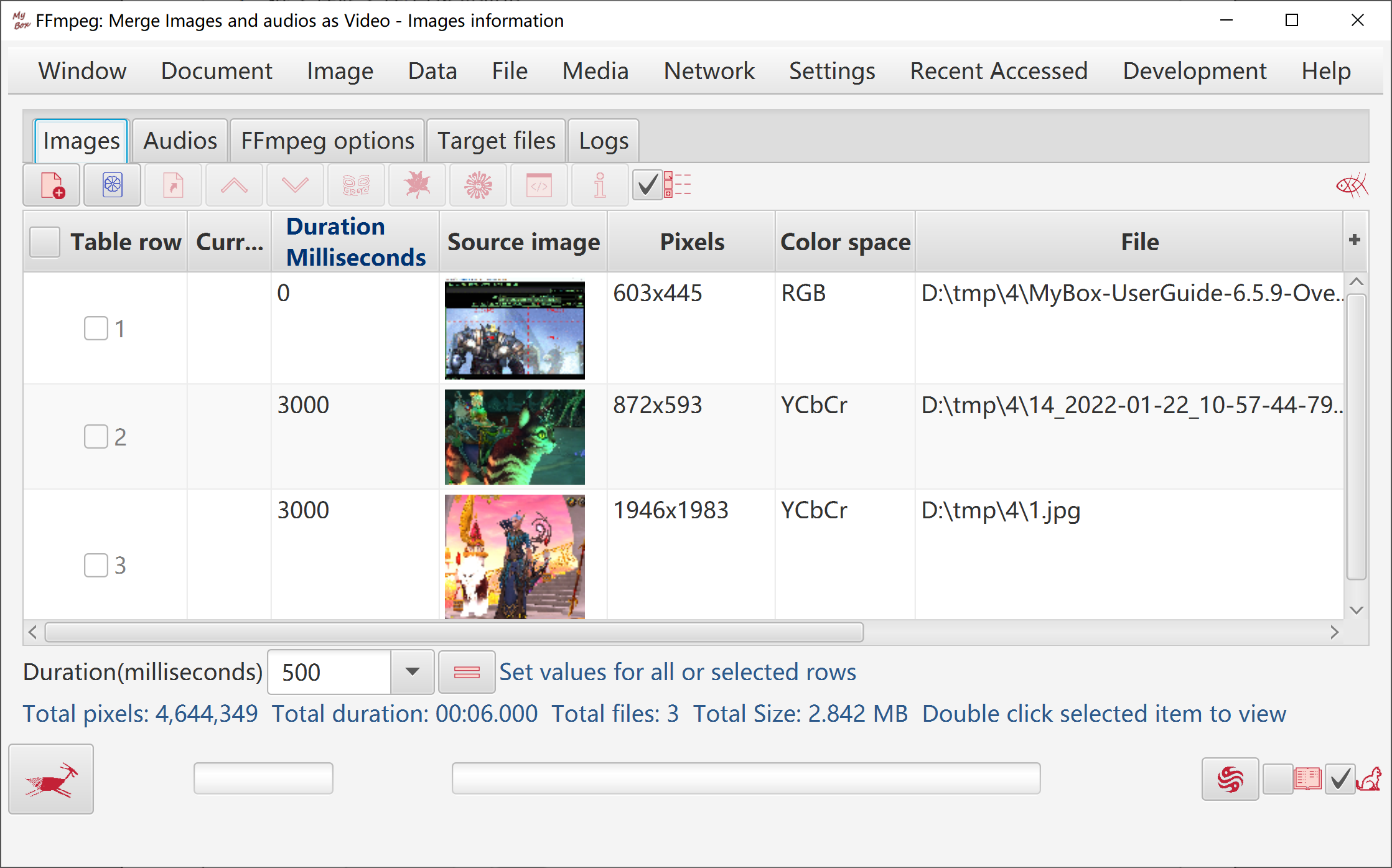This screenshot has width=1392, height=868.
Task: Select the row 2 cat creature thumbnail
Action: [x=515, y=437]
